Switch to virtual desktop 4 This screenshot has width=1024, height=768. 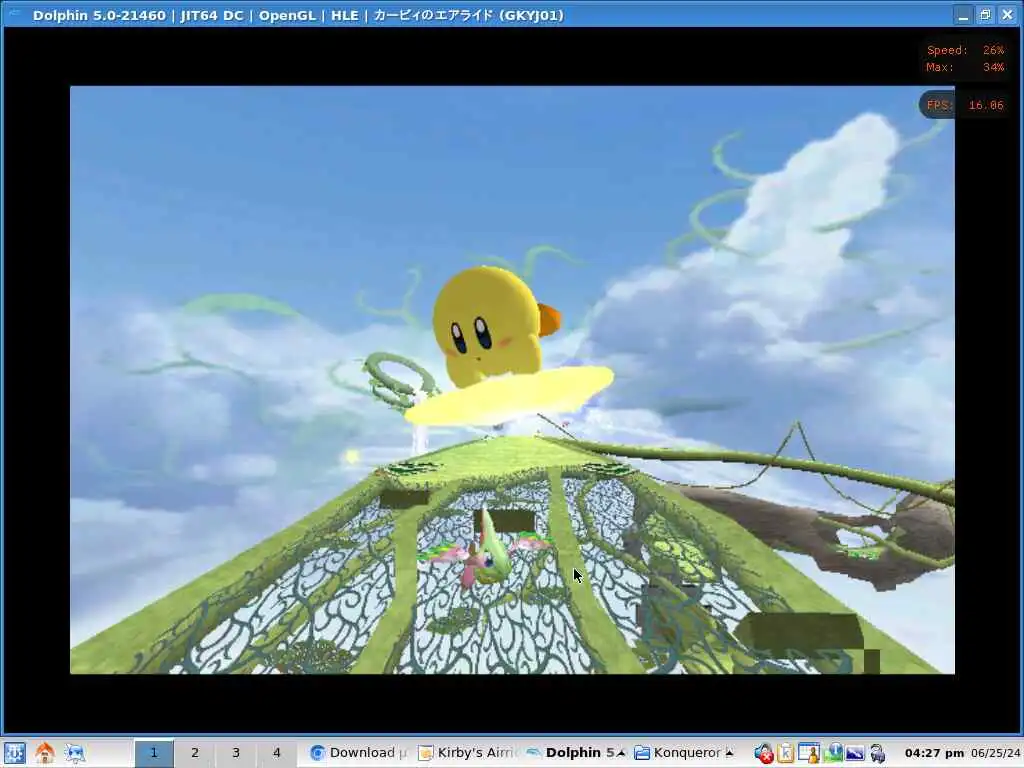(x=276, y=753)
